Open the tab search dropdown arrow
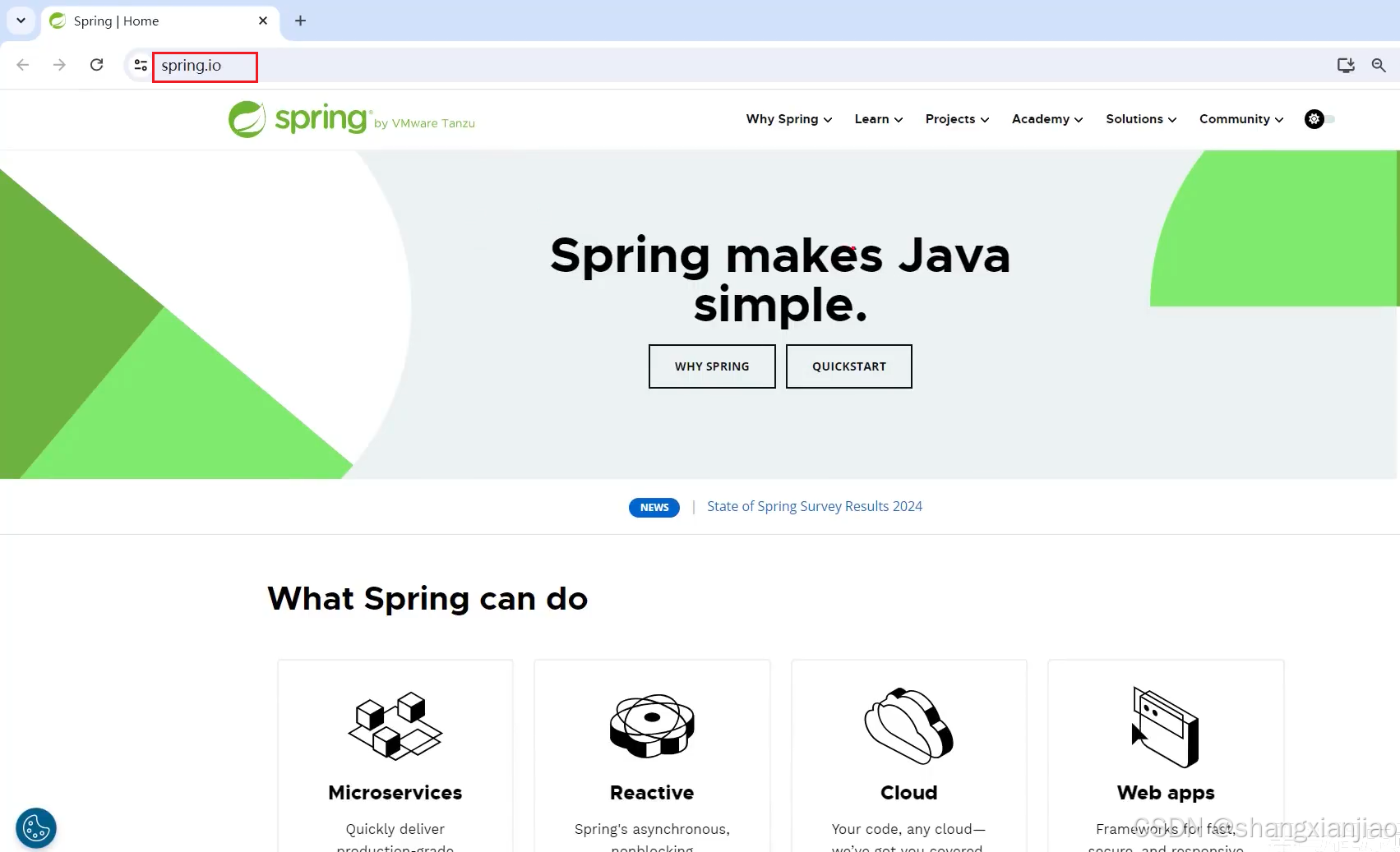 (x=21, y=21)
